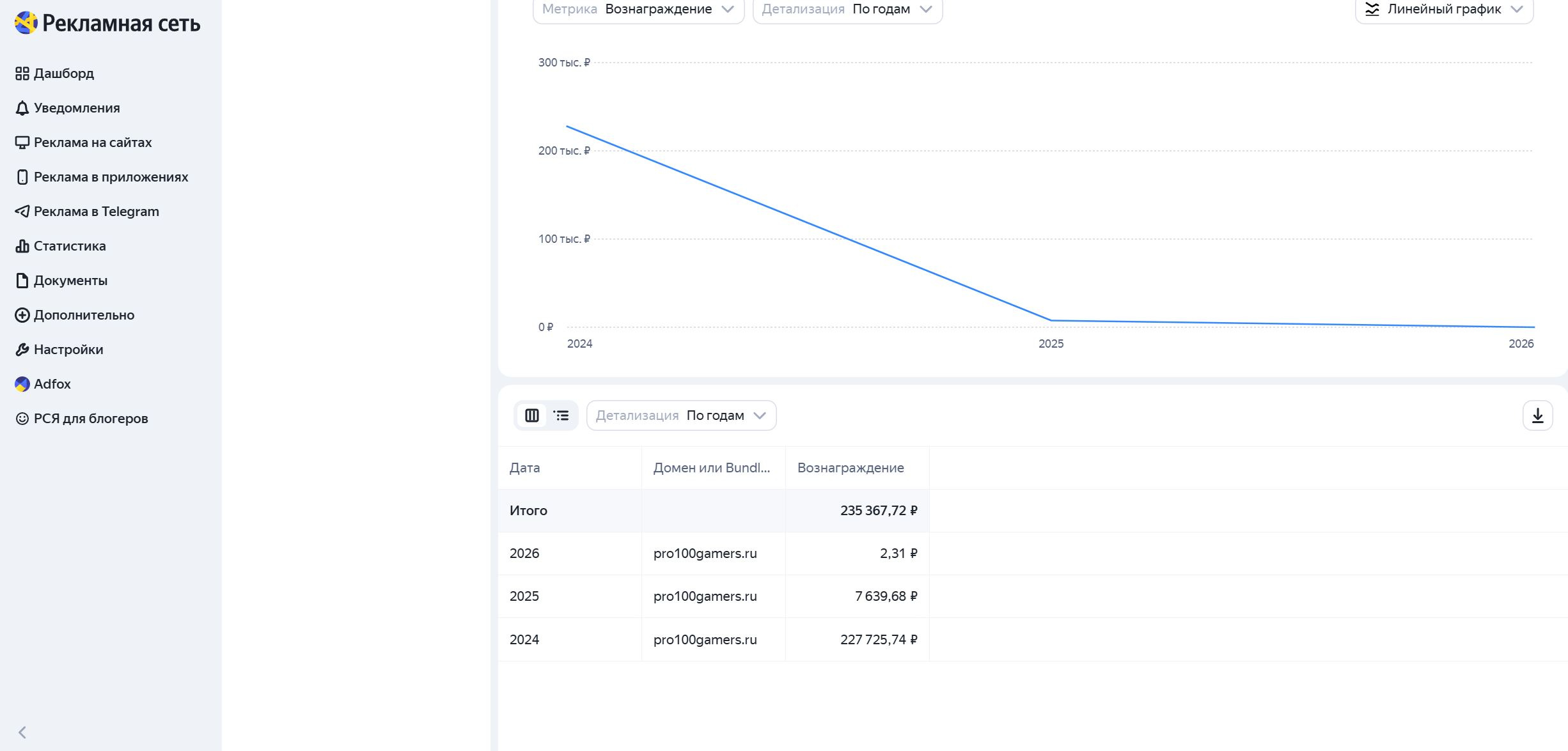Open Реклама на сайтах menu item
The height and width of the screenshot is (751, 1568).
pyautogui.click(x=93, y=143)
